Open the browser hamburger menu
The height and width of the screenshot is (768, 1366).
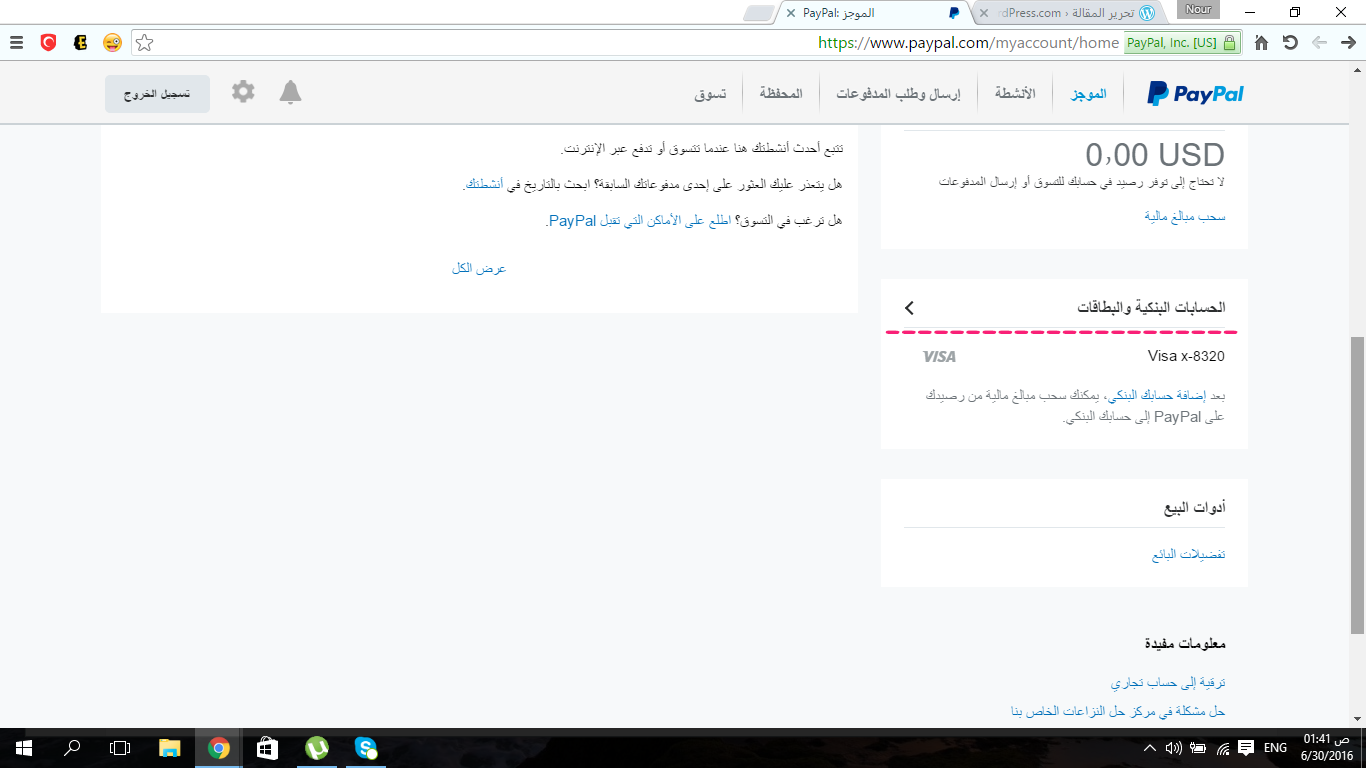(x=15, y=42)
